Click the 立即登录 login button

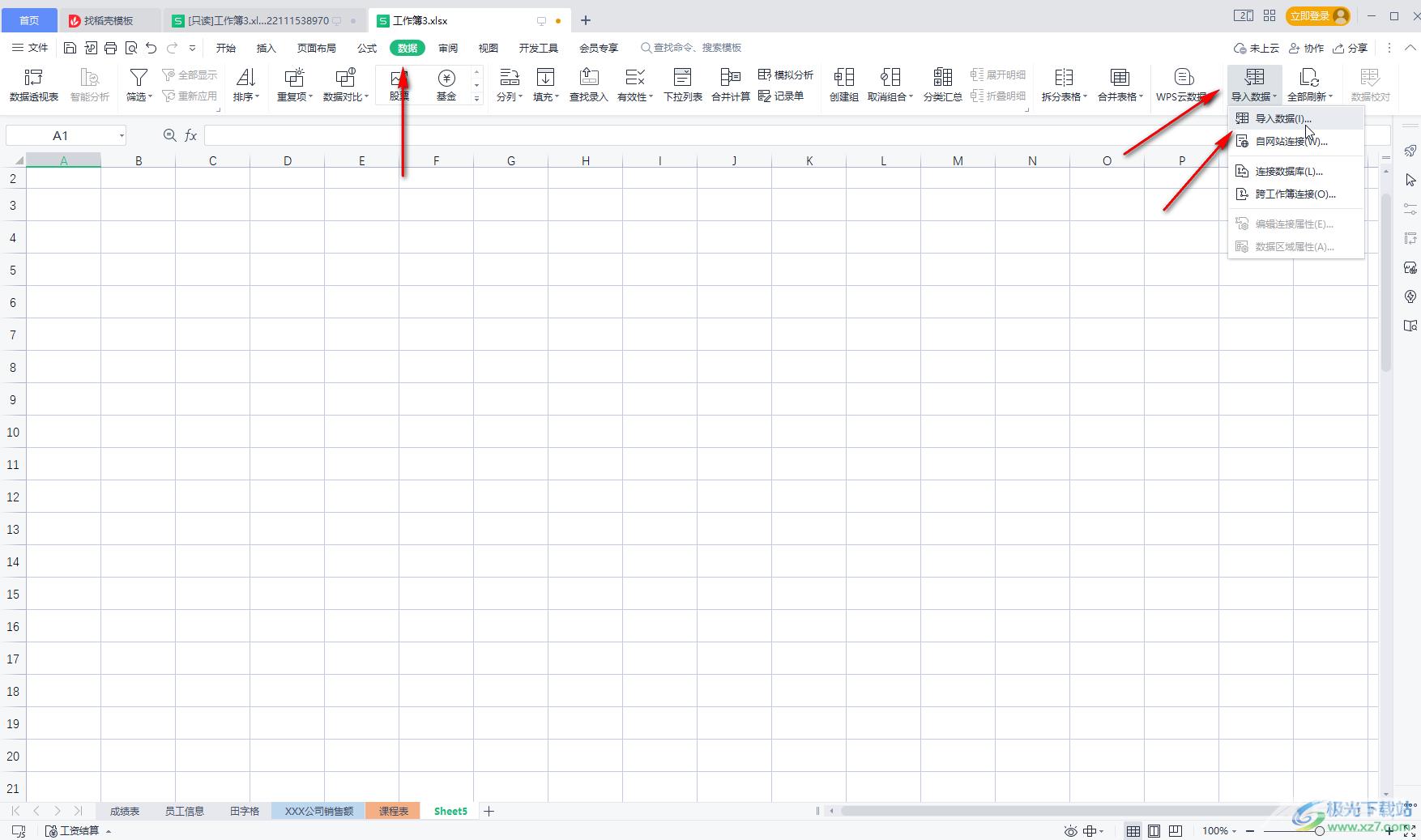click(x=1318, y=15)
